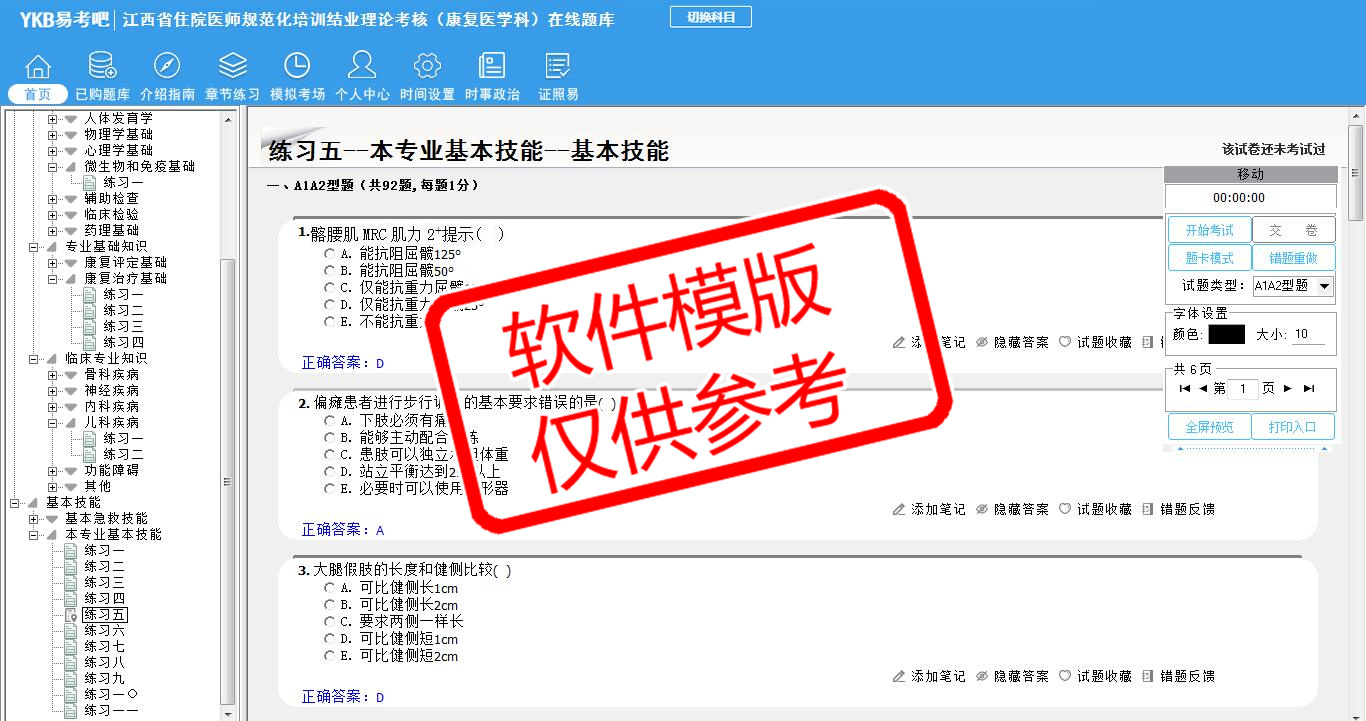Image resolution: width=1366 pixels, height=721 pixels.
Task: Open 章节练习 layers icon
Action: click(232, 67)
